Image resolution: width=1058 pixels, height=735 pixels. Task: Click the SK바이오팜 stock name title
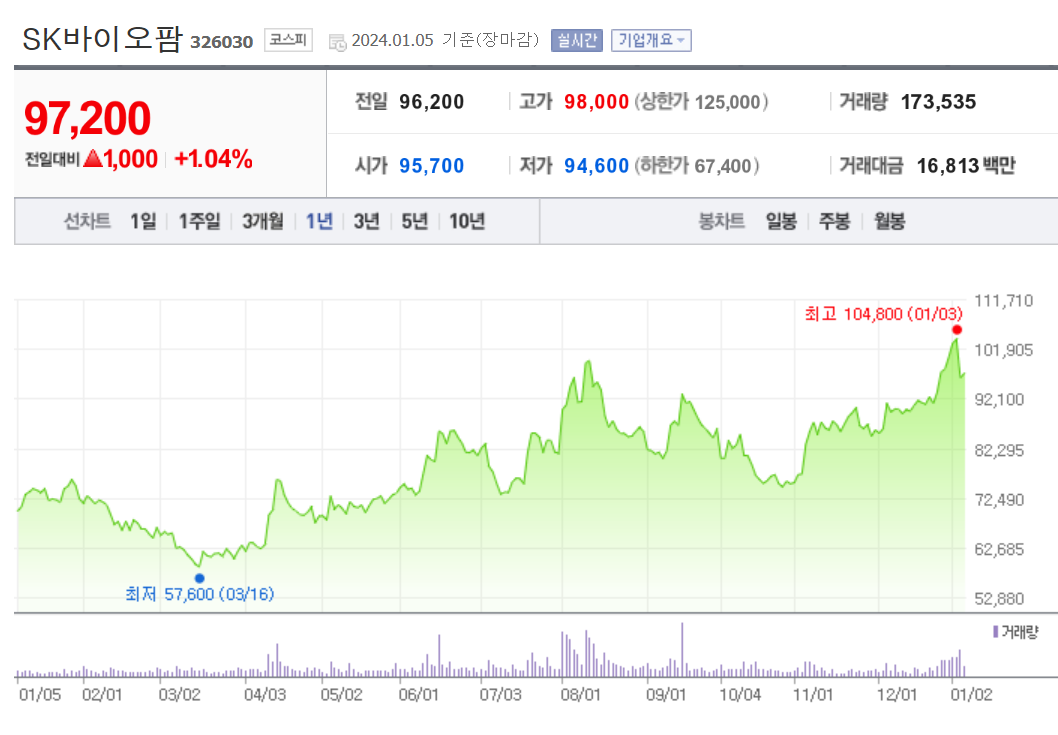[102, 39]
